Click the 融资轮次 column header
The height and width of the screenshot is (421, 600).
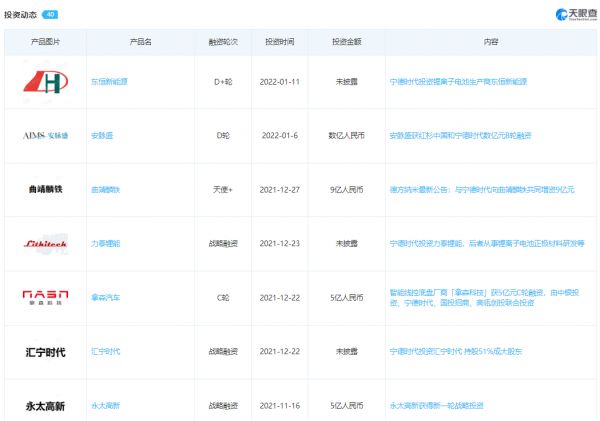223,43
